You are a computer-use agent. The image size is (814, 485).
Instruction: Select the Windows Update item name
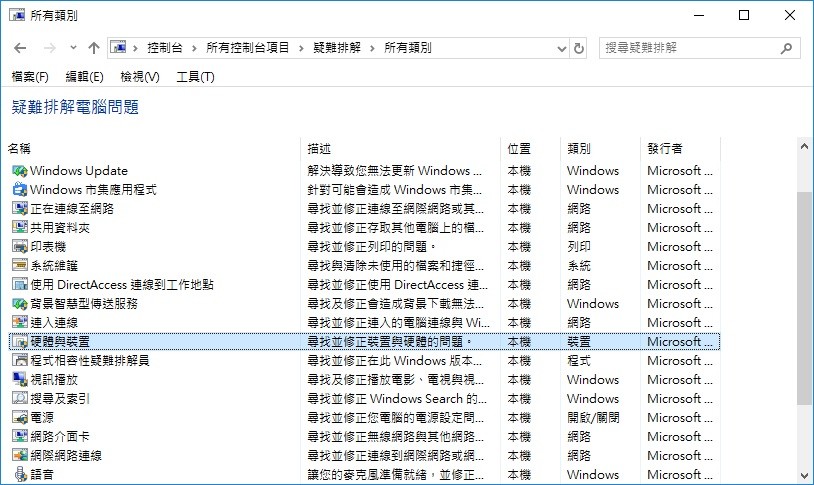(x=79, y=171)
